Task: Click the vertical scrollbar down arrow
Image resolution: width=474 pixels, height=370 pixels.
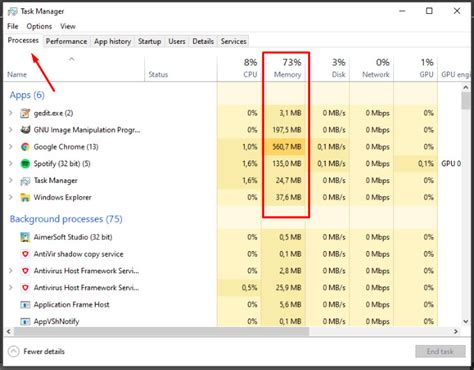Action: 466,321
